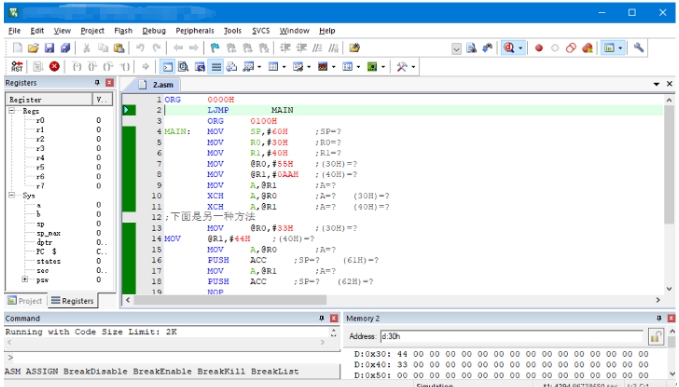Save all files icon
The image size is (679, 387).
65,48
